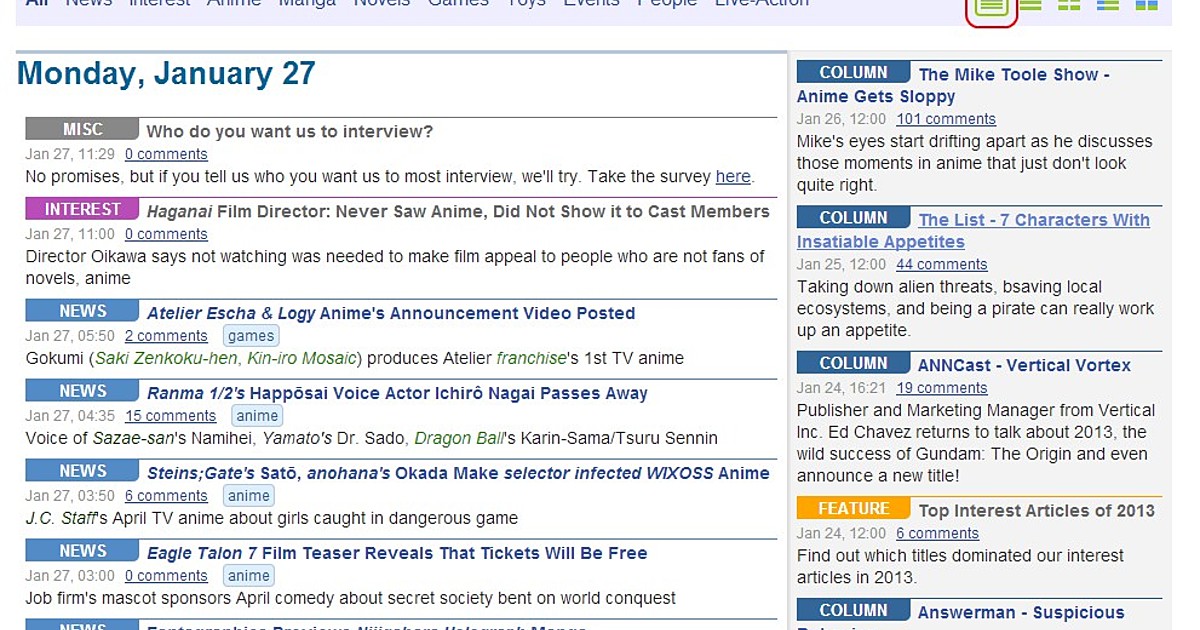Viewport: 1200px width, 630px height.
Task: Open the 'Saki Zenkoku-hen' encyclopedia link
Action: tap(166, 358)
